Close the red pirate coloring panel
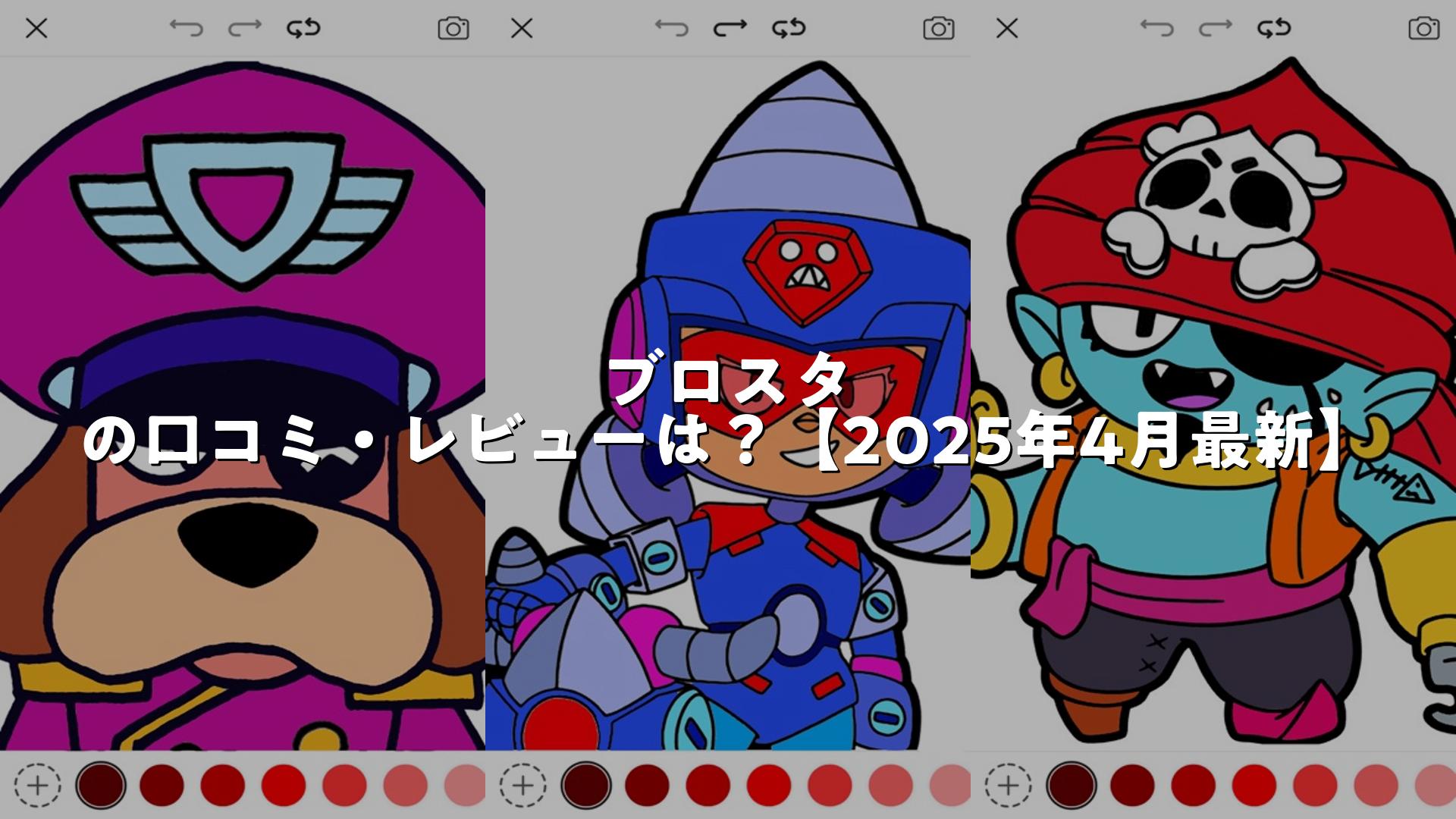The height and width of the screenshot is (819, 1456). pos(1007,29)
